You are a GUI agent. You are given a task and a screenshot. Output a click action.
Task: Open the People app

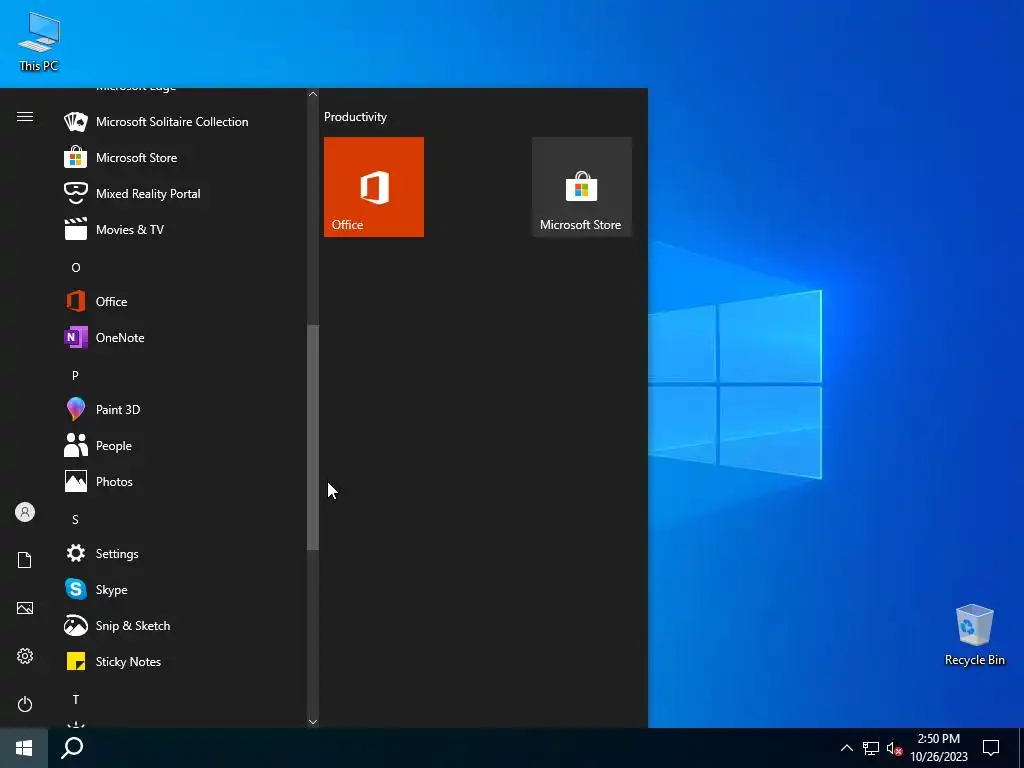[183, 445]
